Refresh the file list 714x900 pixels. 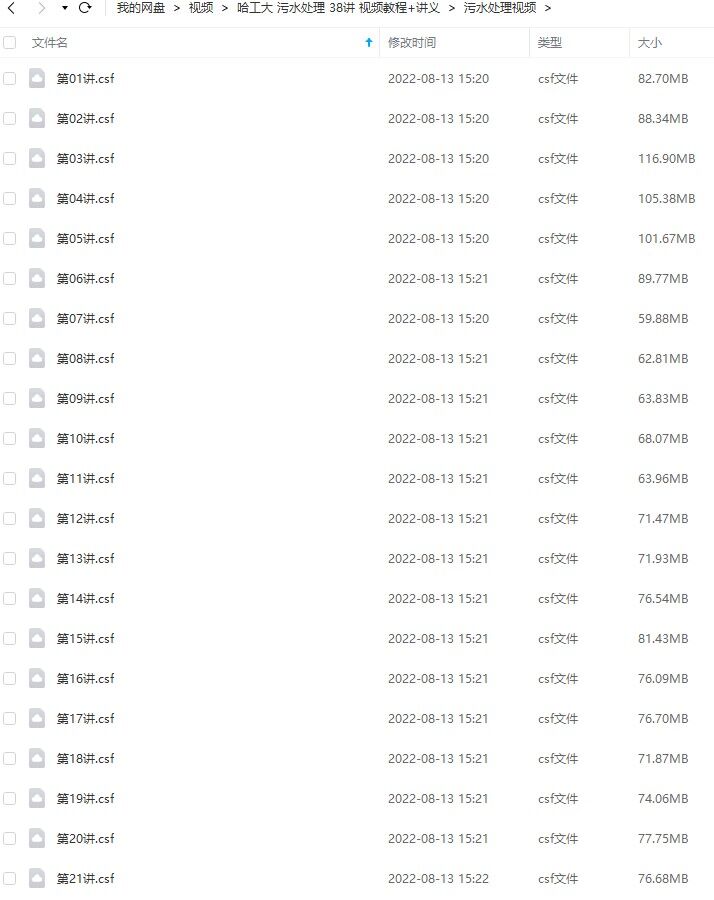coord(85,8)
